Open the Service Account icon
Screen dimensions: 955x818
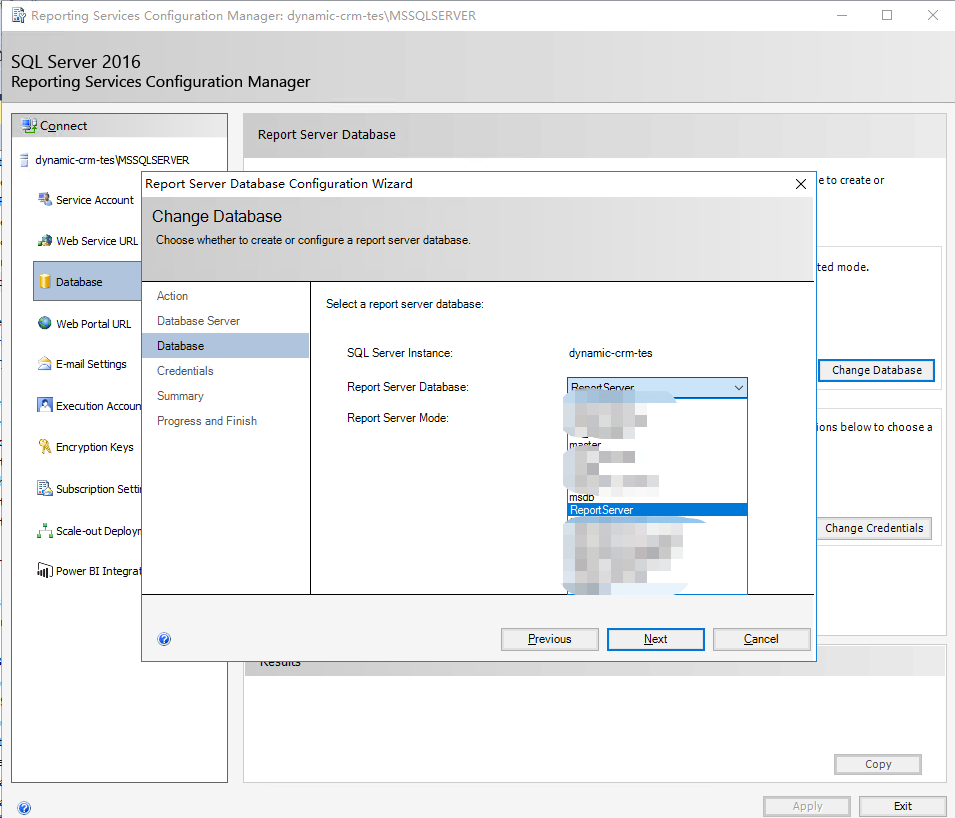pyautogui.click(x=44, y=199)
